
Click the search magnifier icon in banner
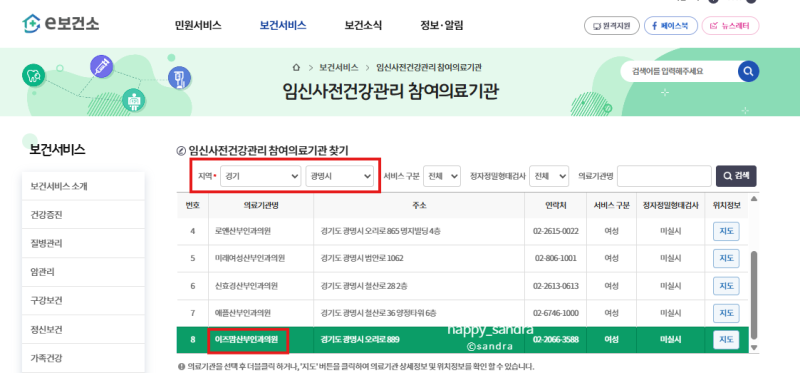click(x=748, y=71)
